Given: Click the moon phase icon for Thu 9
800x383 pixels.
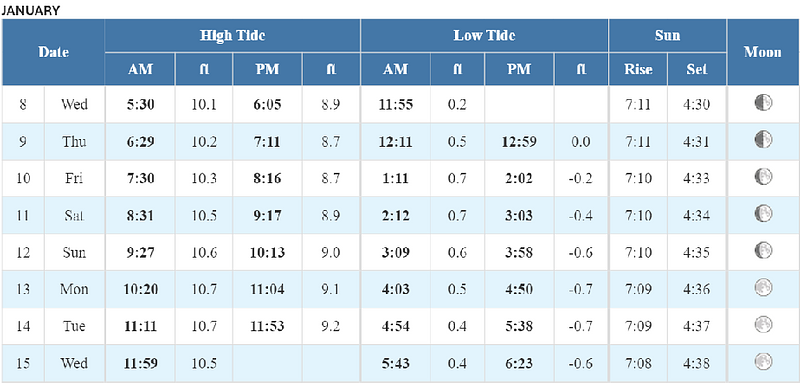Looking at the screenshot, I should click(x=763, y=140).
